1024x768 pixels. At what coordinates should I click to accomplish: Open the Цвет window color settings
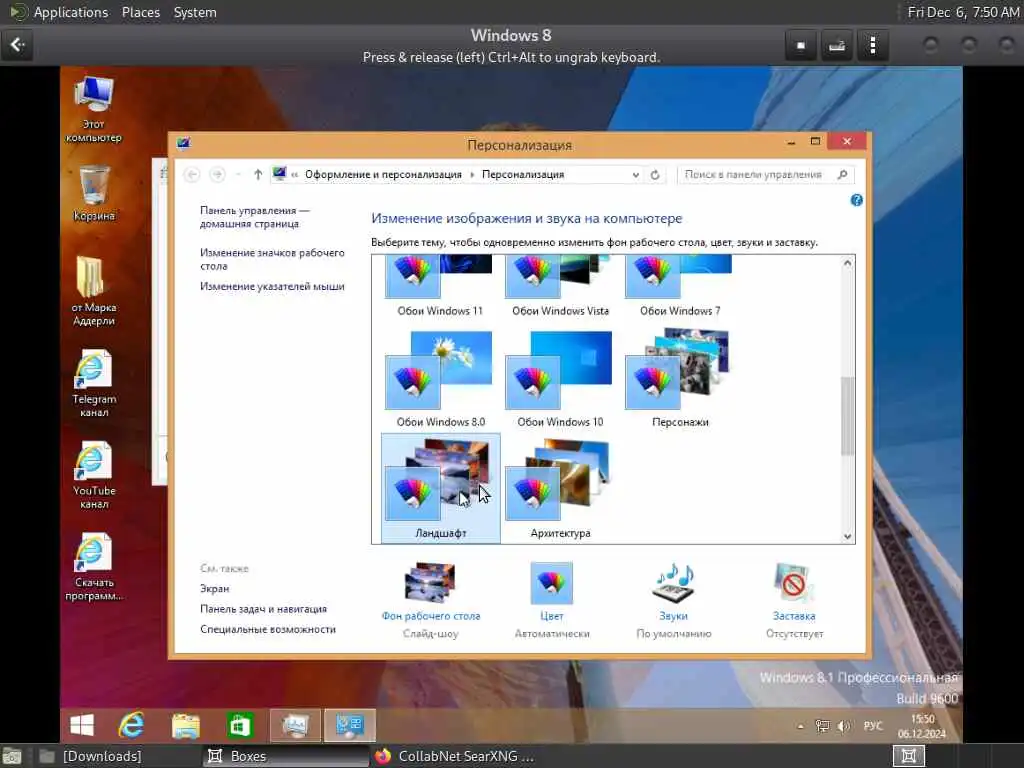[552, 599]
